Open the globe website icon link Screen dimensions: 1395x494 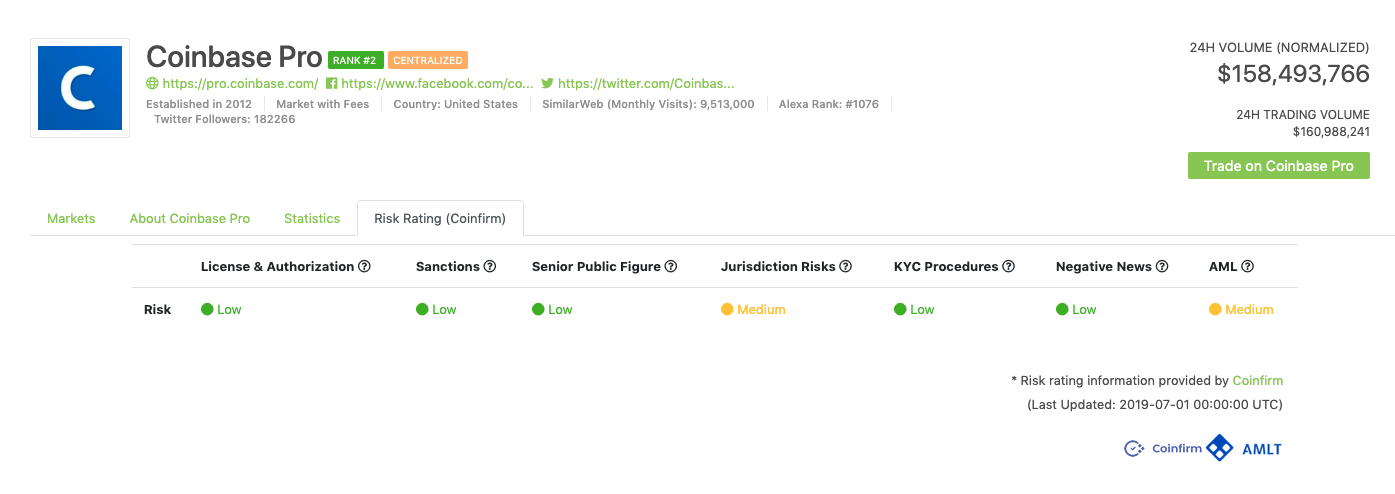[x=152, y=84]
